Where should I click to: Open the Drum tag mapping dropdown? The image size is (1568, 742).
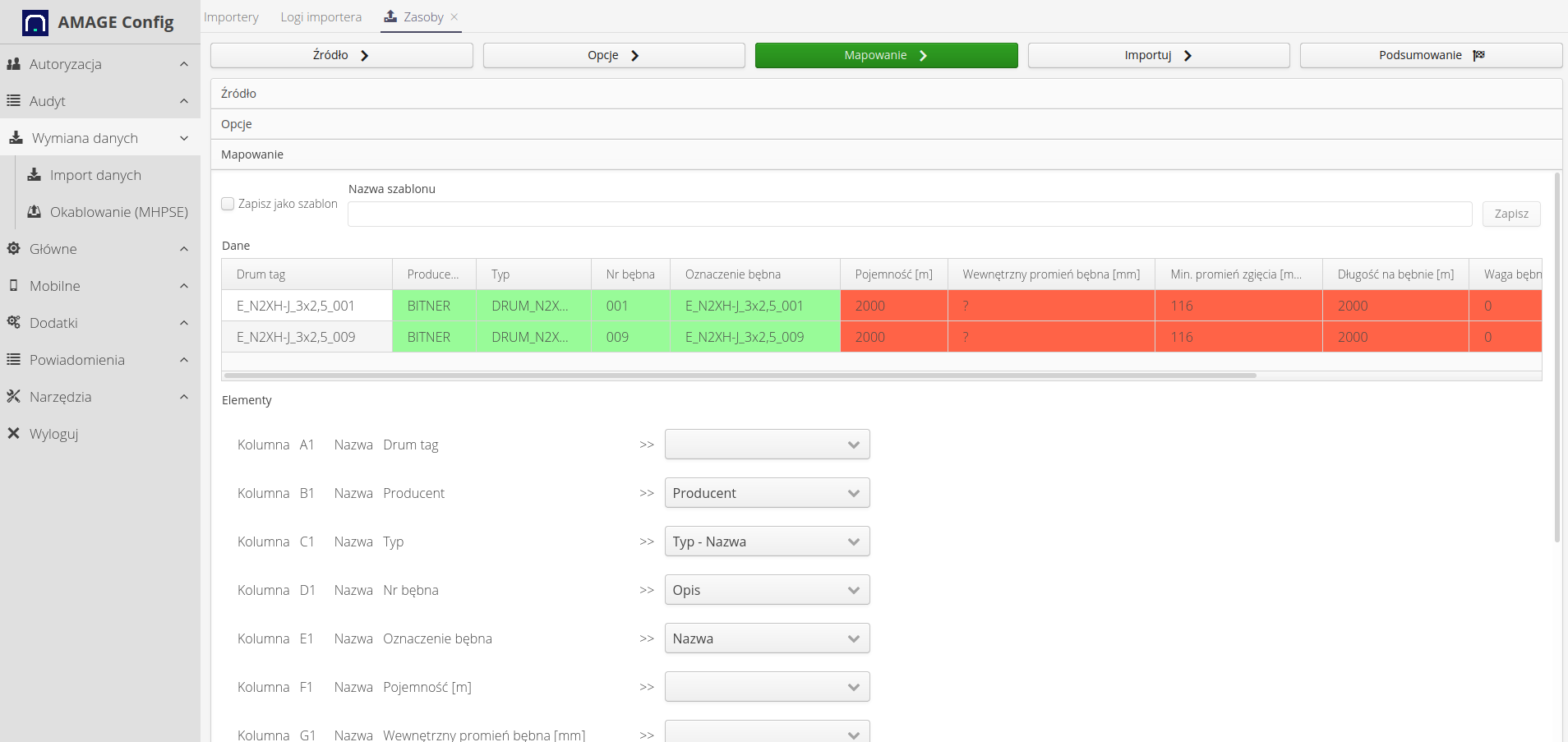tap(767, 445)
